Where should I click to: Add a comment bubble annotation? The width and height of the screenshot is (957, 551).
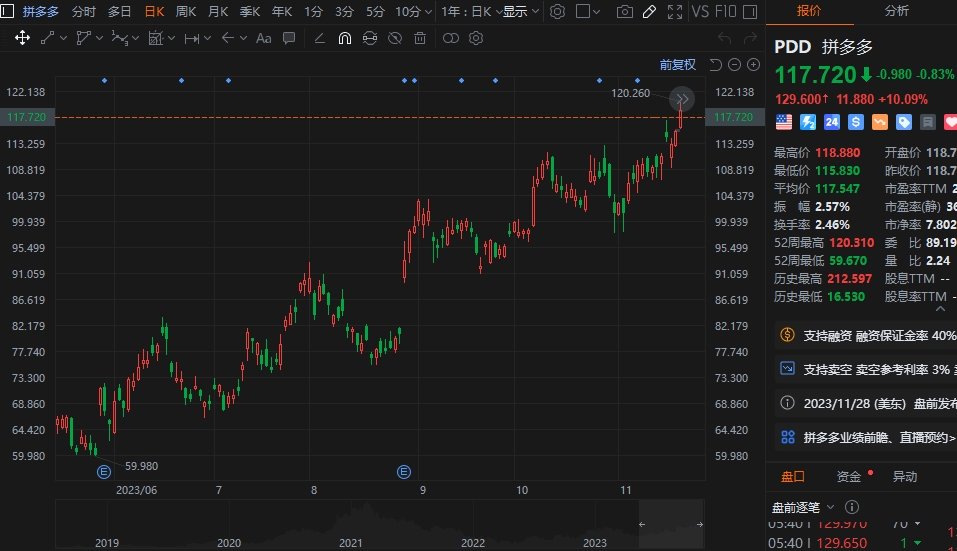[x=289, y=38]
